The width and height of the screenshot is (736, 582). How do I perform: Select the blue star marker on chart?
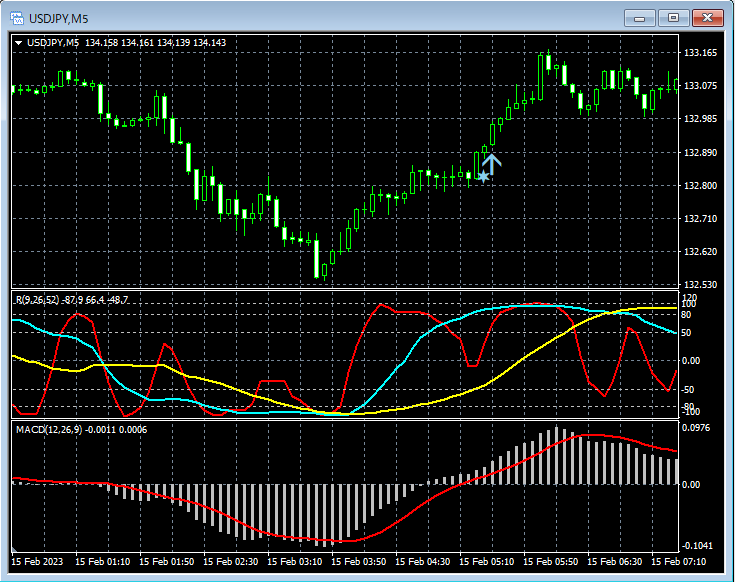coord(483,177)
